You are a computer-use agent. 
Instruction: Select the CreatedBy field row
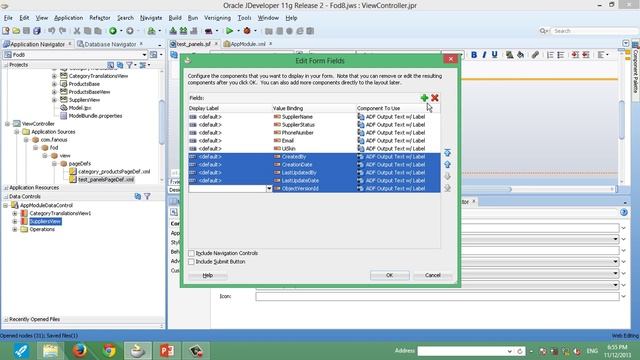click(314, 157)
